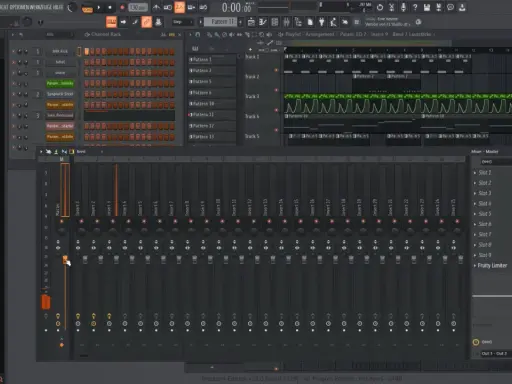The width and height of the screenshot is (512, 384).
Task: Expand Slot 1 in Mixer effects rack
Action: click(x=475, y=173)
